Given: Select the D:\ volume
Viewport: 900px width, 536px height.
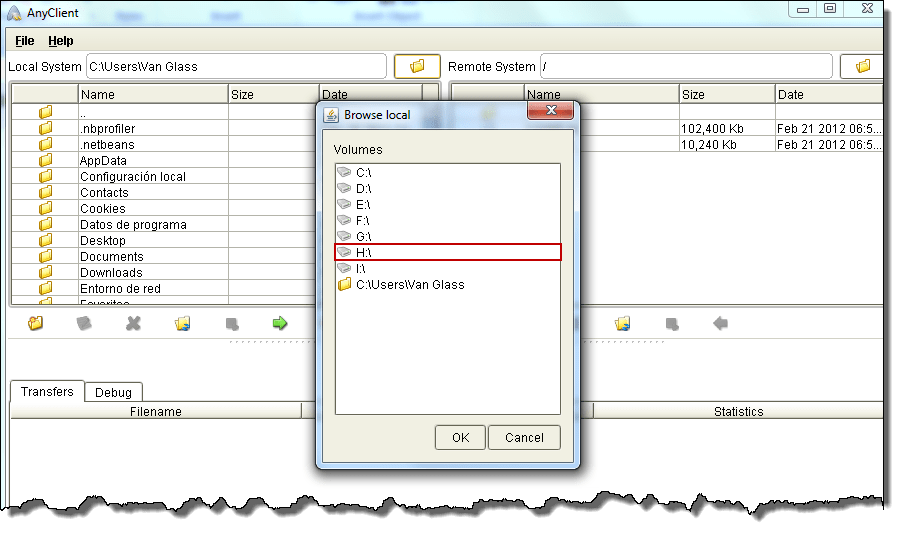Looking at the screenshot, I should [448, 188].
